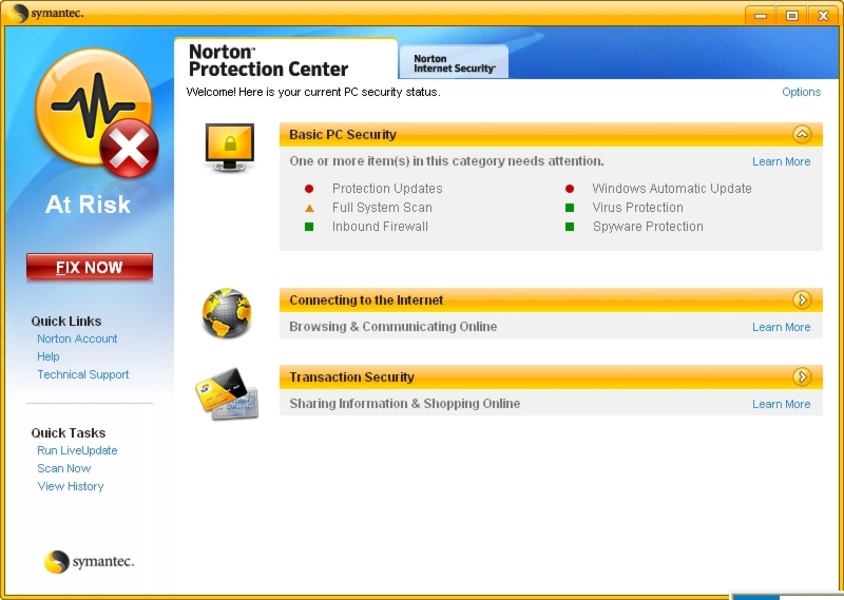This screenshot has width=844, height=600.
Task: Open the Technical Support link
Action: (83, 375)
